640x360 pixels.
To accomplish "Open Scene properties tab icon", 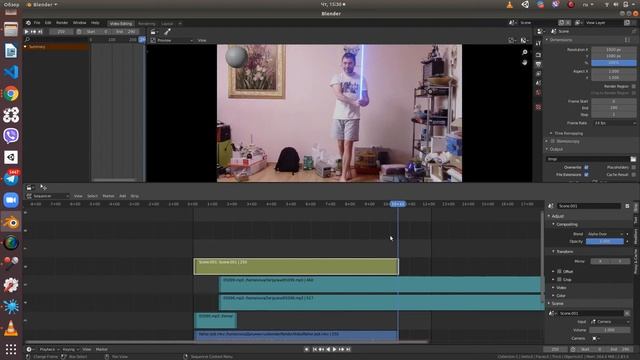I will (538, 83).
